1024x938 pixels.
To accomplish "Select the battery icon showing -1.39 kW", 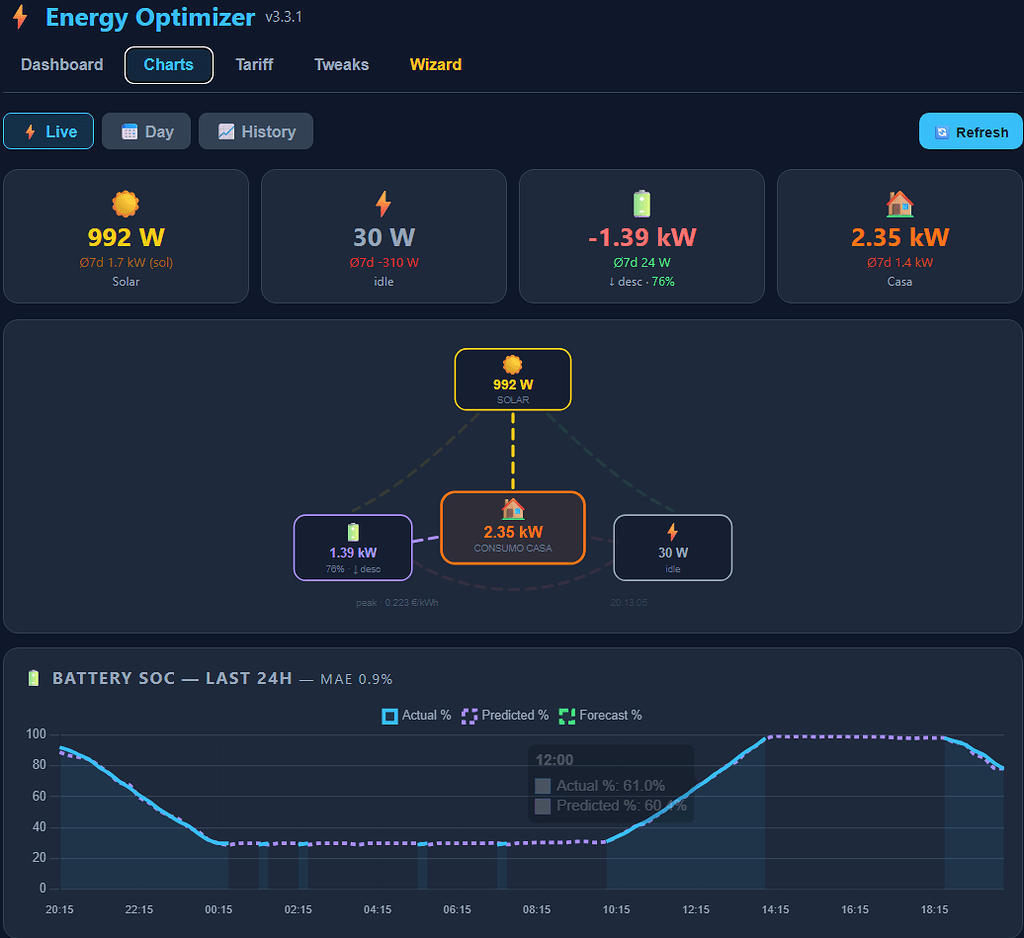I will (x=641, y=202).
